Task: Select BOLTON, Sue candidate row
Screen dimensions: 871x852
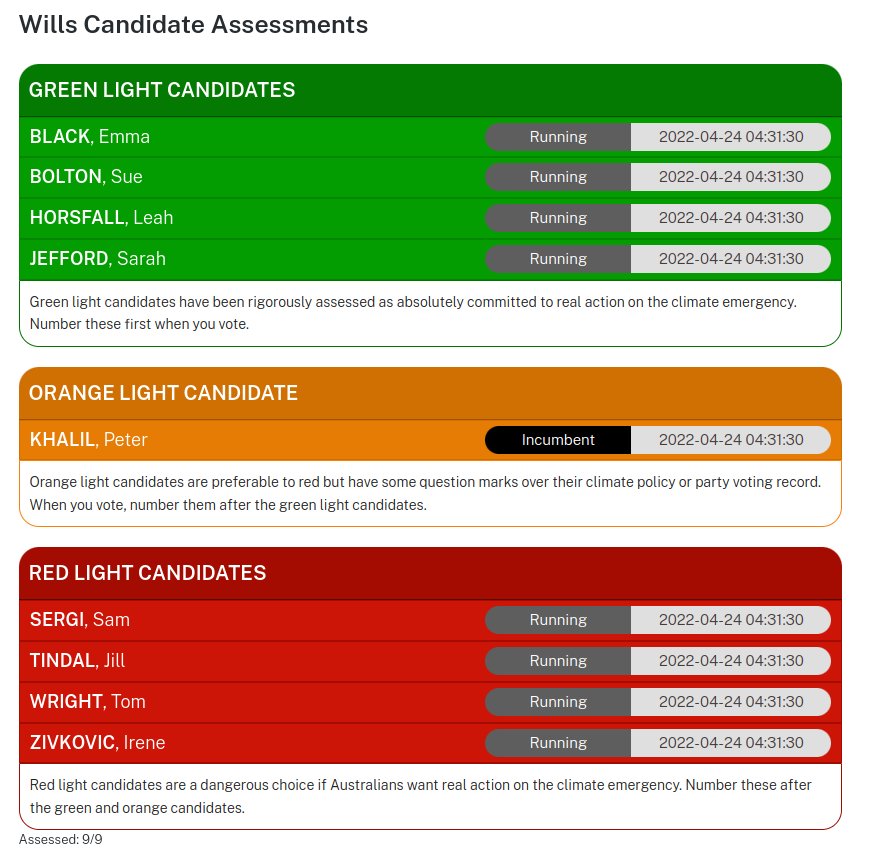Action: (86, 177)
